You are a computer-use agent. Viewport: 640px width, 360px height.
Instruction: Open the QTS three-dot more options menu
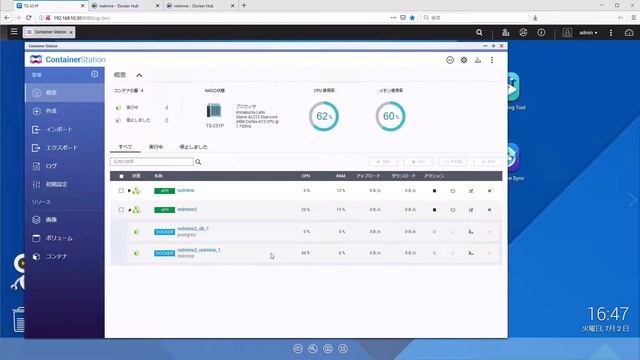611,32
